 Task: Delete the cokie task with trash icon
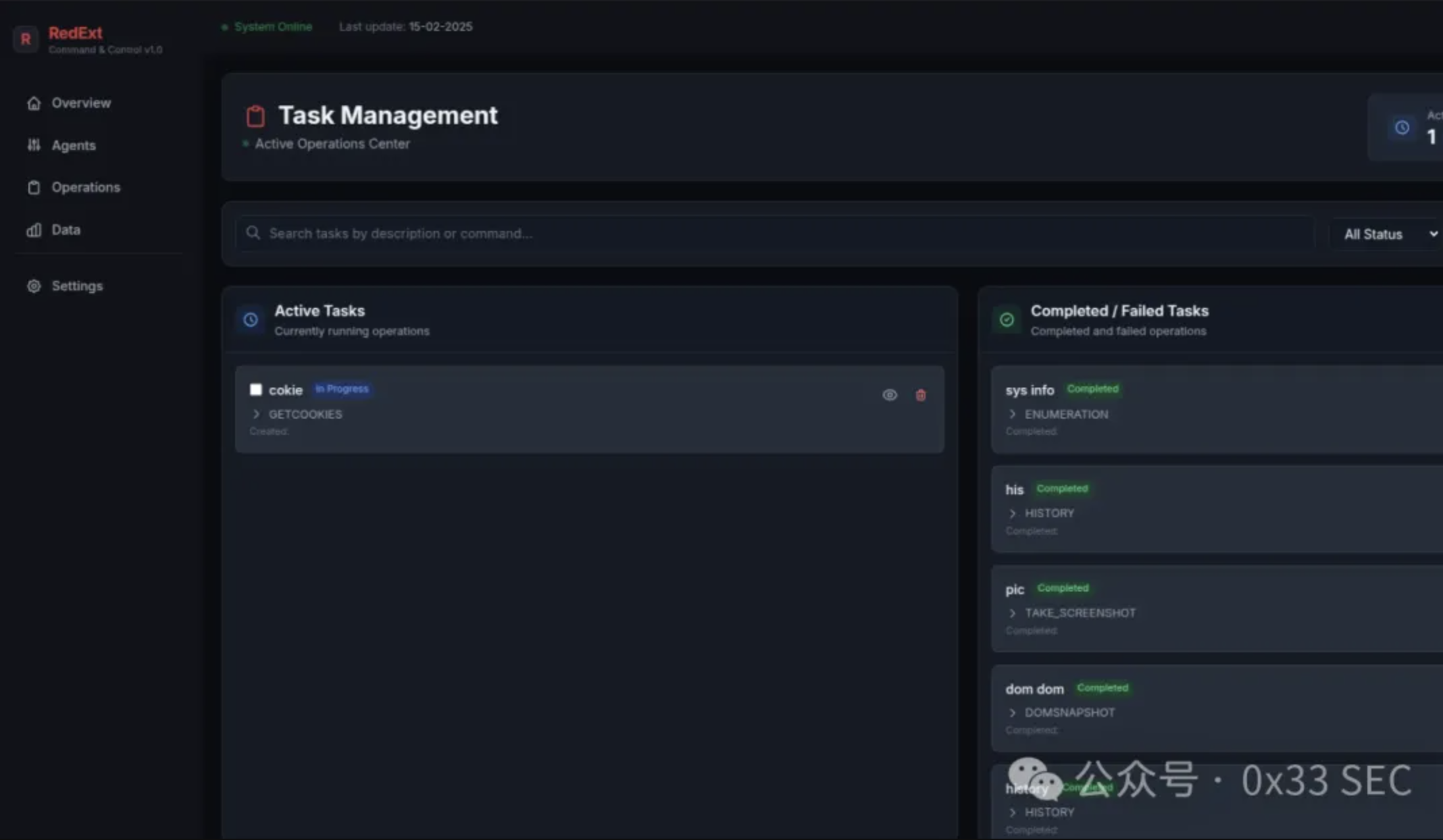tap(920, 396)
